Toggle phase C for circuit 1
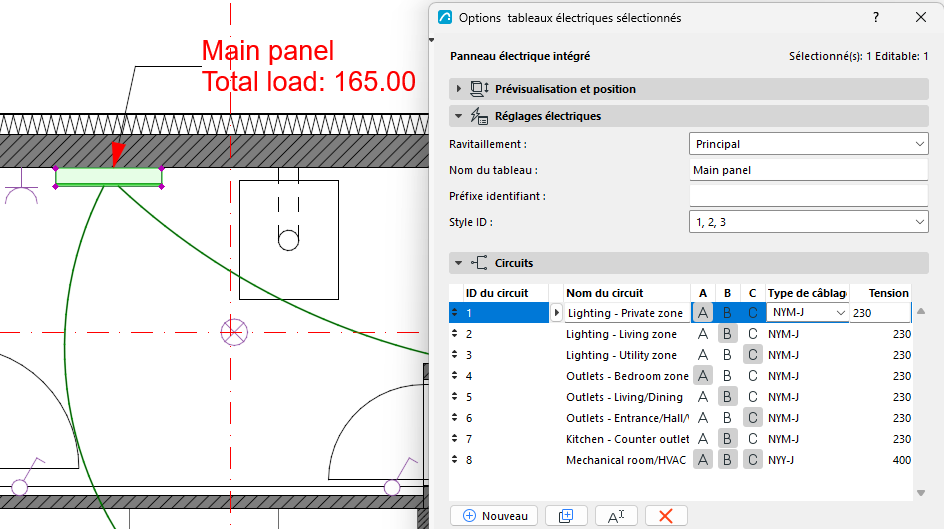Viewport: 944px width, 529px height. point(753,313)
